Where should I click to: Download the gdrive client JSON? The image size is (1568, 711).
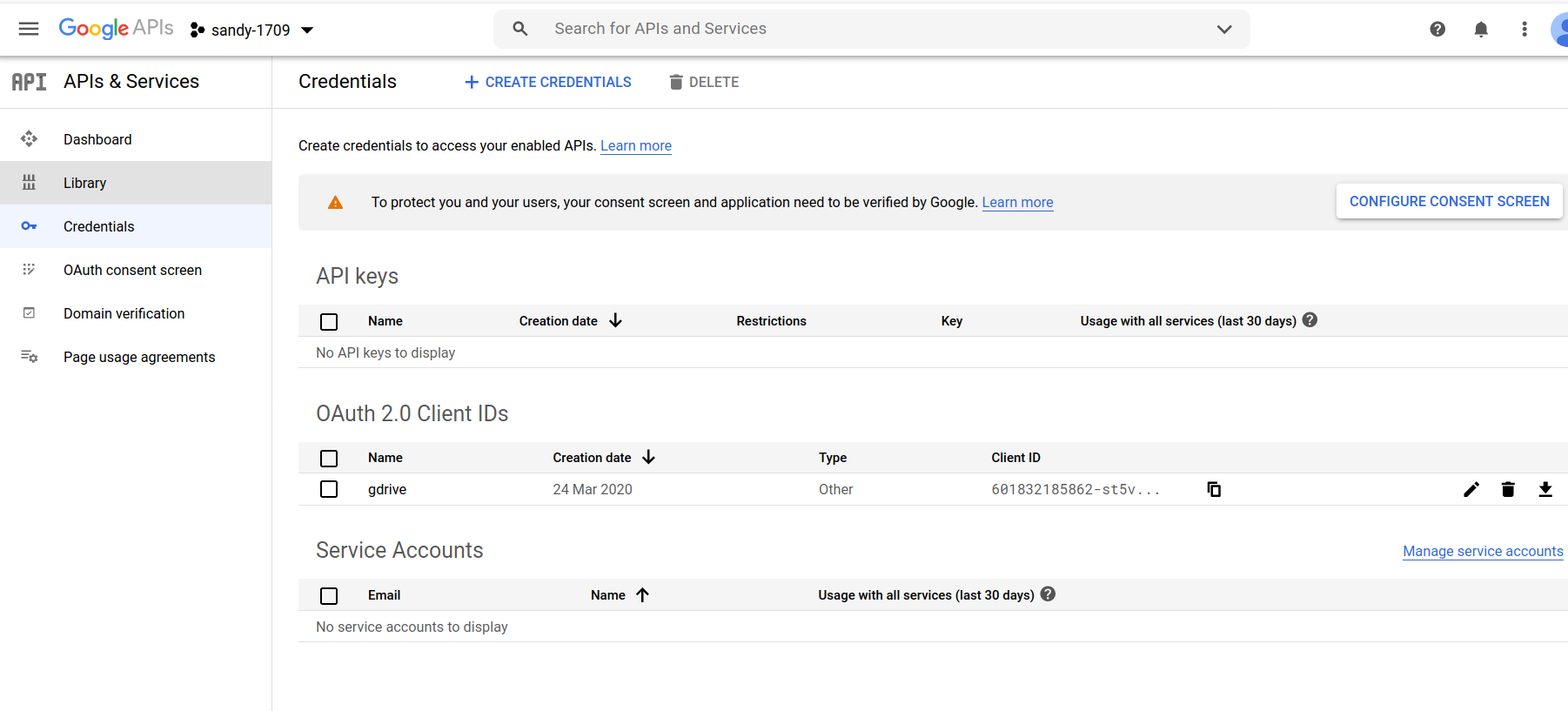[x=1545, y=489]
